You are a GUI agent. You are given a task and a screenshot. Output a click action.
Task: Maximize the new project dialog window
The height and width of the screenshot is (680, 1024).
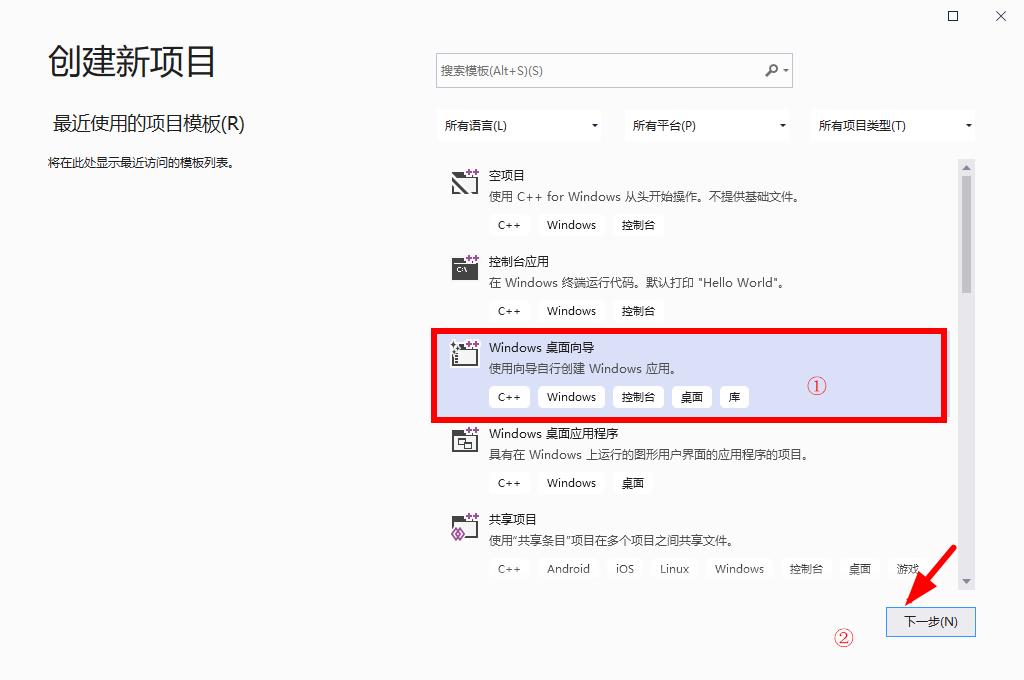[953, 16]
